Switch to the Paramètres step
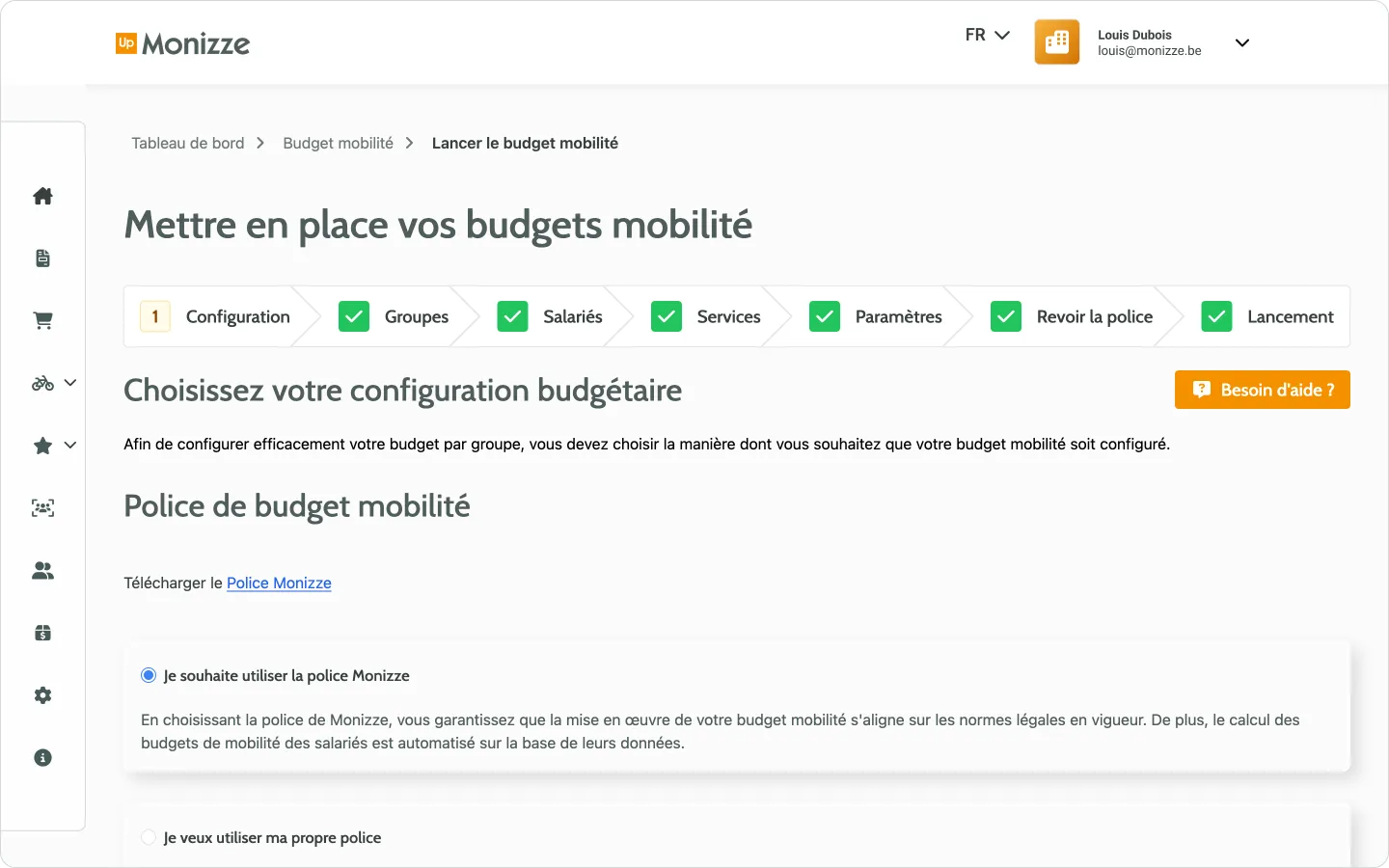 pos(898,316)
